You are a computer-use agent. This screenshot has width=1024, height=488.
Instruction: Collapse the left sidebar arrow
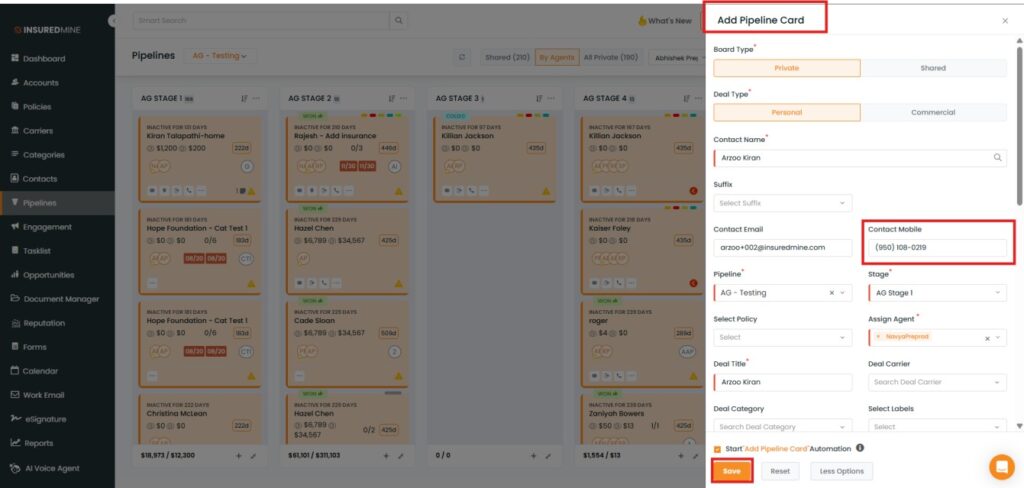(x=112, y=20)
